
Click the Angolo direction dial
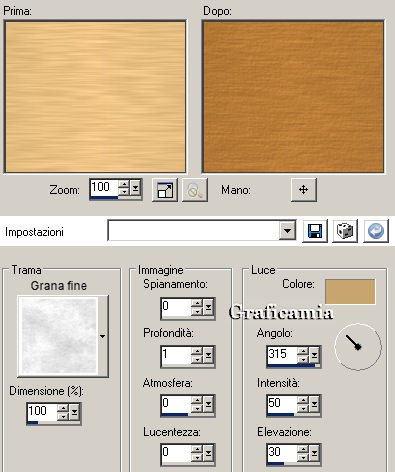pyautogui.click(x=358, y=347)
